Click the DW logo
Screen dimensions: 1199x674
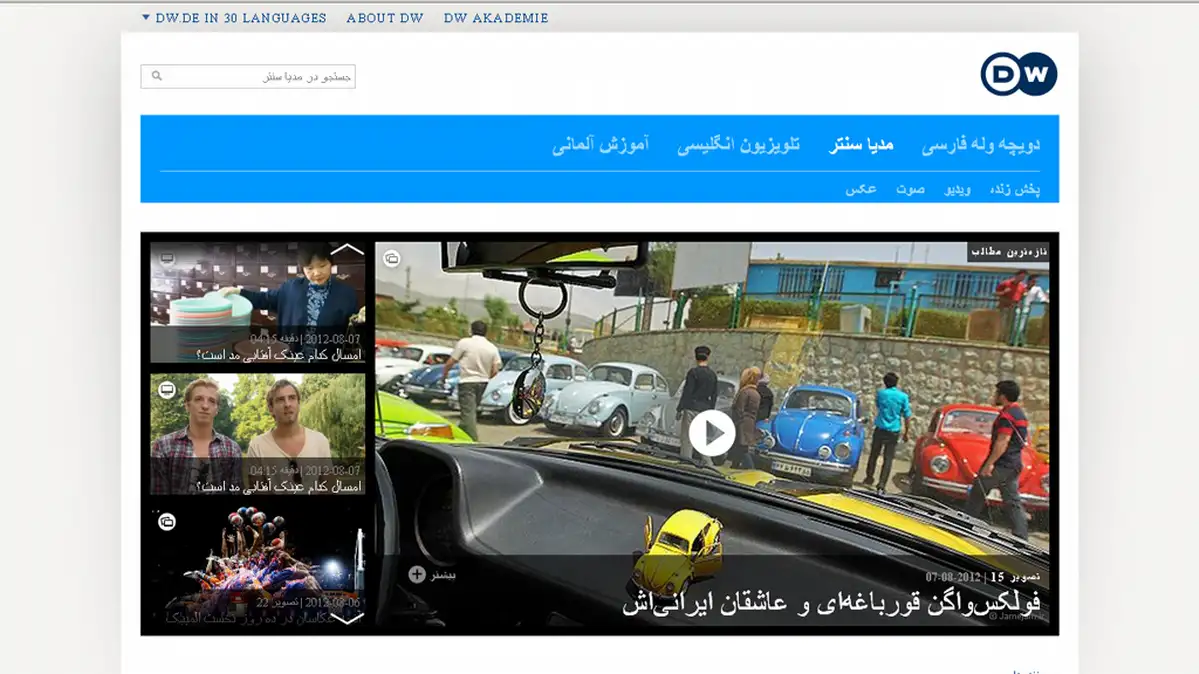[x=1019, y=74]
